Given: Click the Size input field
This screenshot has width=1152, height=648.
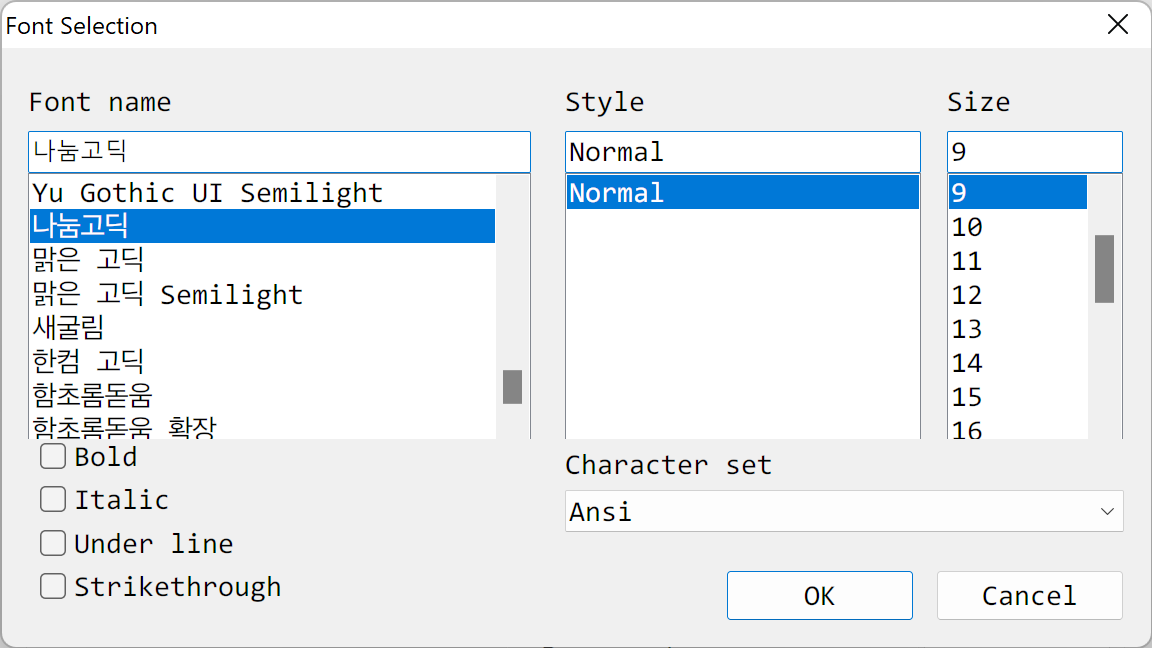Looking at the screenshot, I should 1034,152.
